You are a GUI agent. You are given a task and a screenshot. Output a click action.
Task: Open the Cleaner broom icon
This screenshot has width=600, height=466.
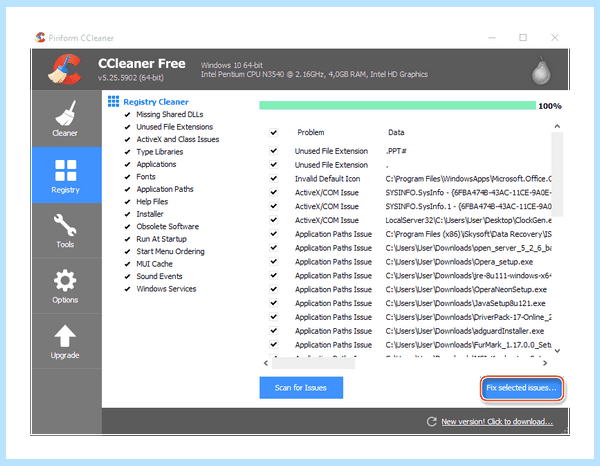tap(65, 113)
